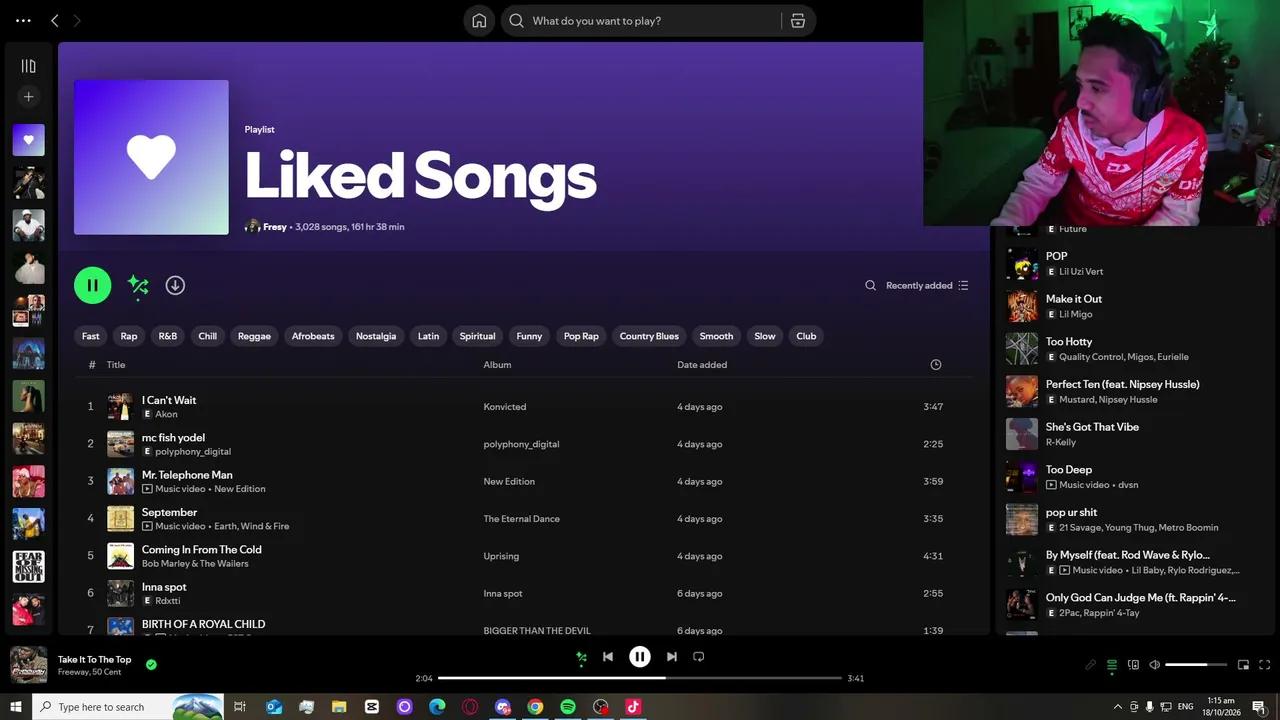Open the three-dots app menu
Viewport: 1280px width, 720px height.
(23, 21)
